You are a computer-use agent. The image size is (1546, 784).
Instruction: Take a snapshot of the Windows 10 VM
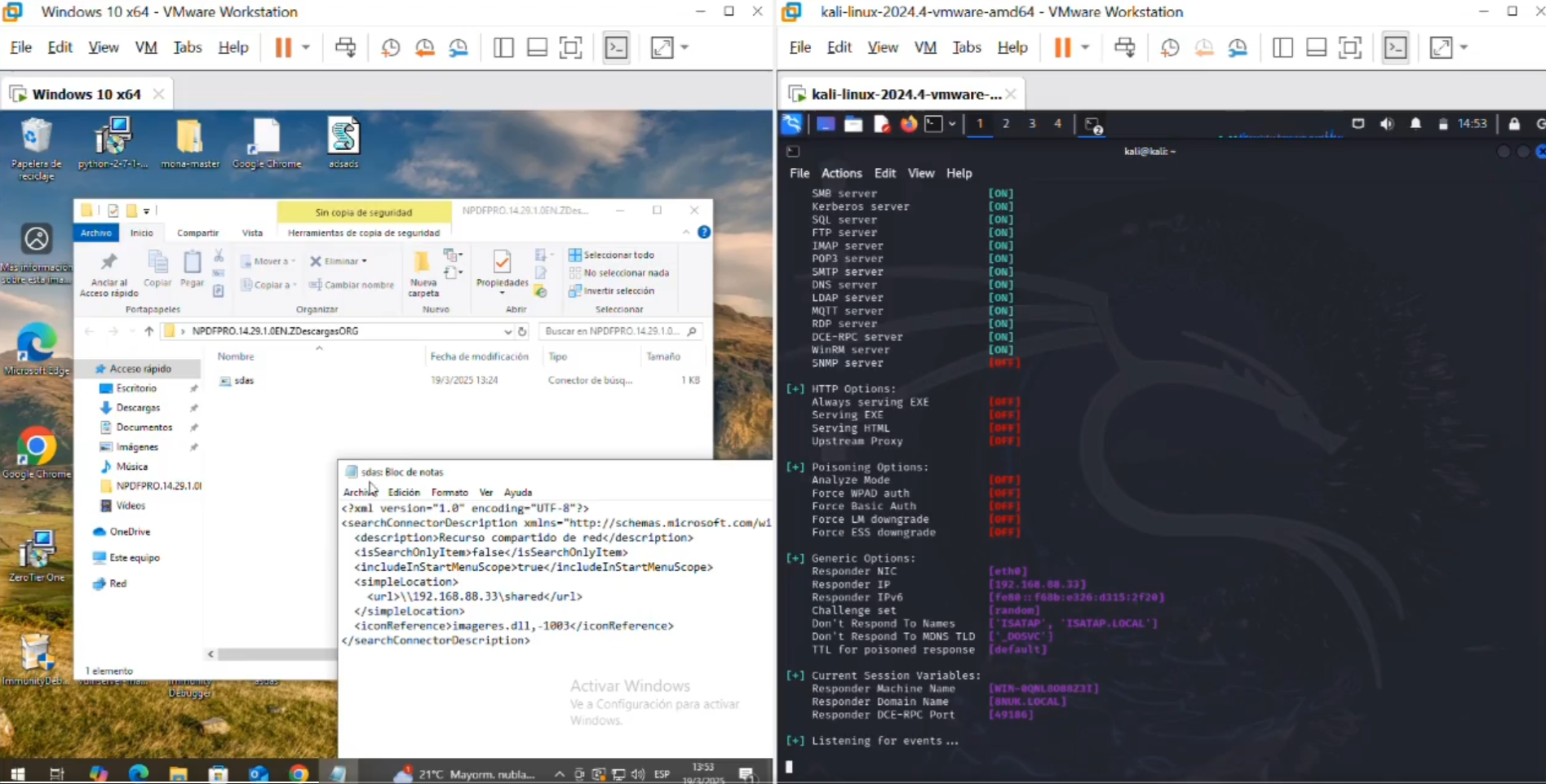coord(391,47)
